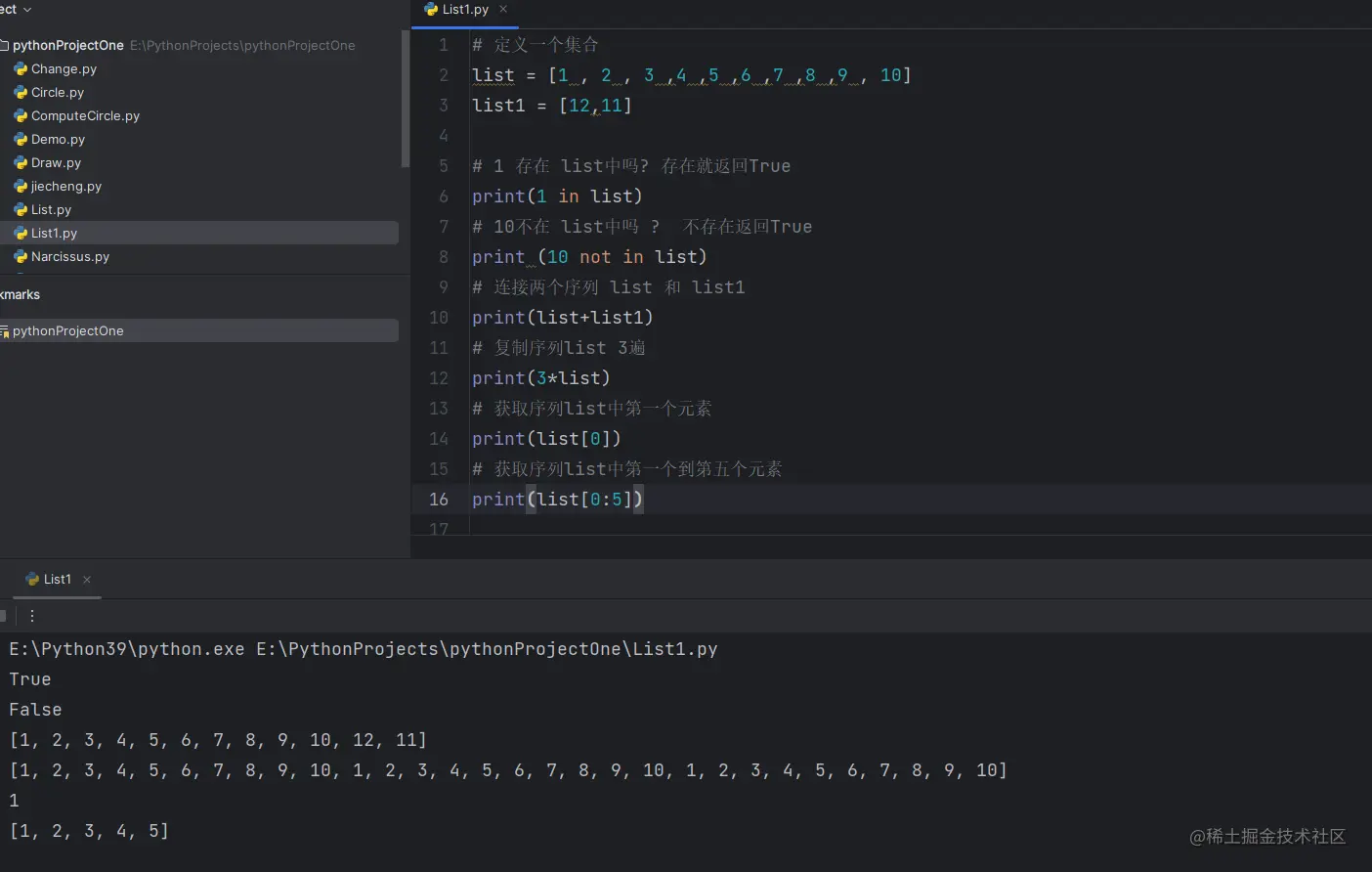The height and width of the screenshot is (872, 1372).
Task: Click 'True' in console output
Action: click(30, 679)
